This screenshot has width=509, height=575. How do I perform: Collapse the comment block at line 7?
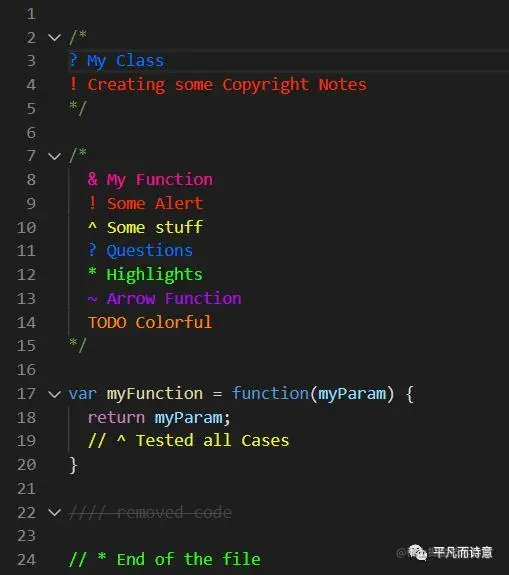pos(54,156)
